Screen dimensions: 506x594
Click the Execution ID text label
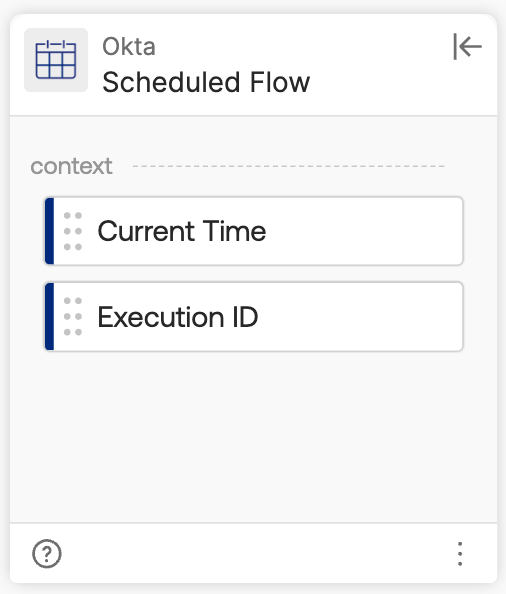click(178, 317)
